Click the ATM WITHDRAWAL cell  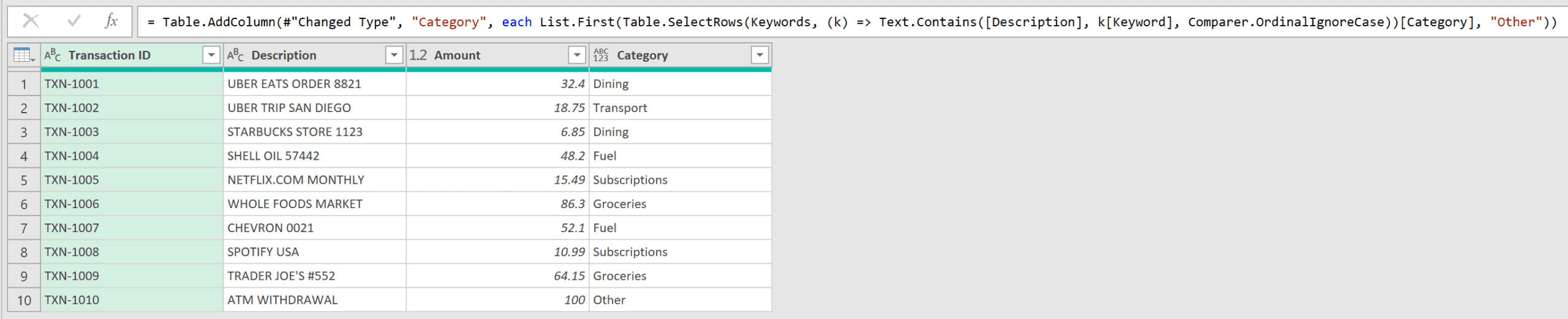(315, 300)
